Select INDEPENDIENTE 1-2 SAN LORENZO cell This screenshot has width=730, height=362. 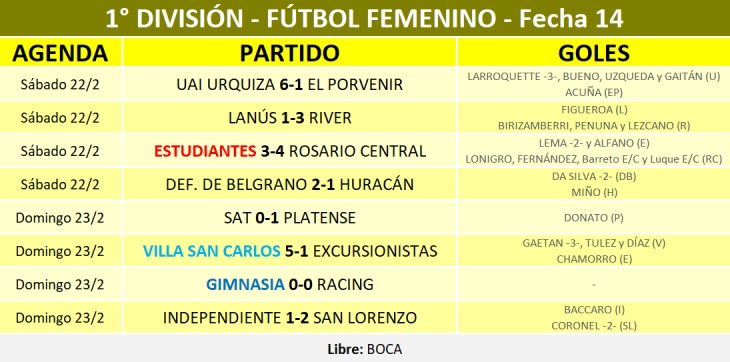pyautogui.click(x=290, y=318)
